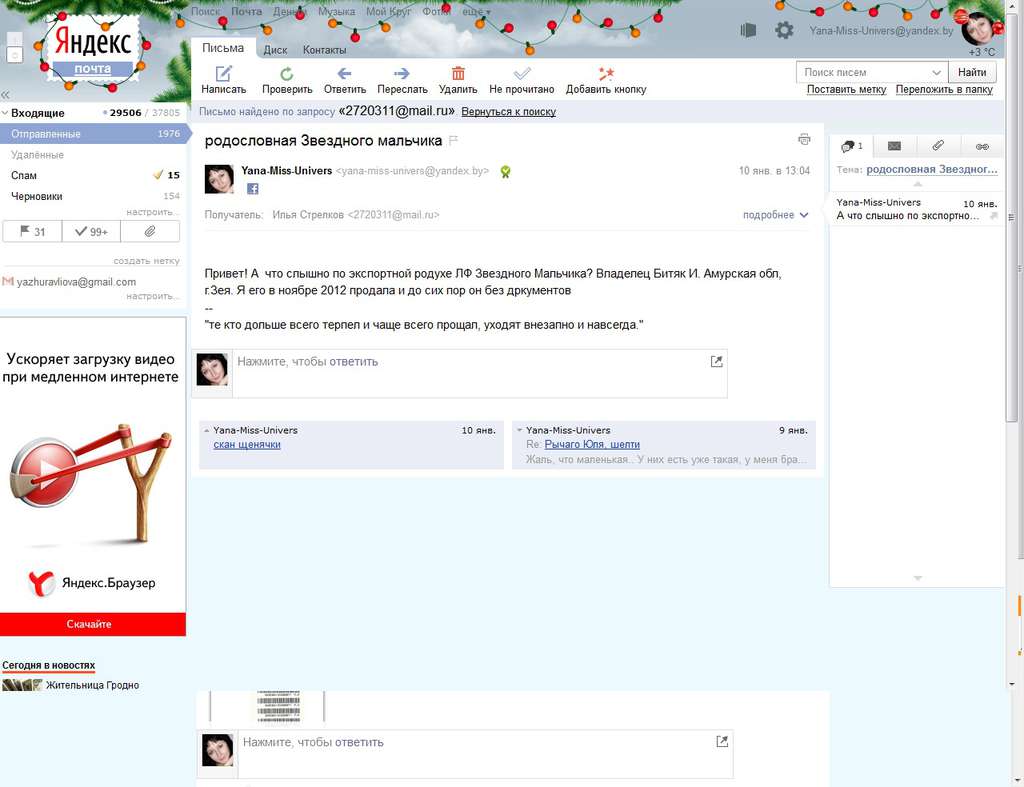Screen dimensions: 1024x787
Task: Click the Яндекс Почта logo
Action: [93, 51]
